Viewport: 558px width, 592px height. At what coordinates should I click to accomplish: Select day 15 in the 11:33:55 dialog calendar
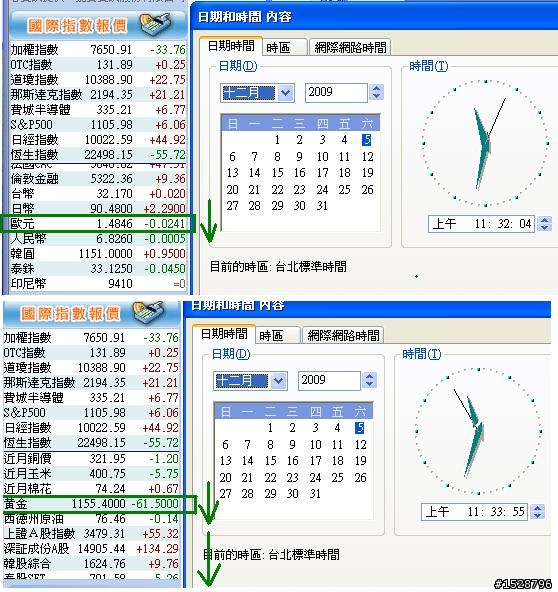point(270,461)
